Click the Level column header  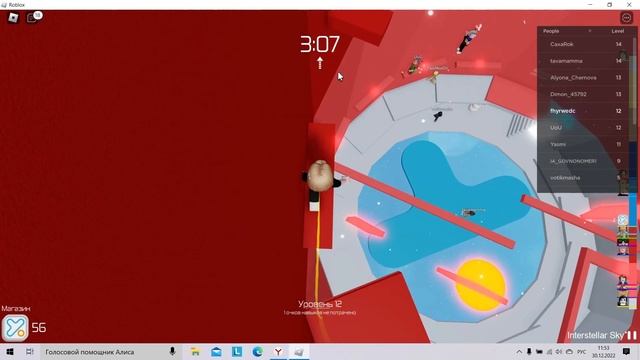point(617,31)
